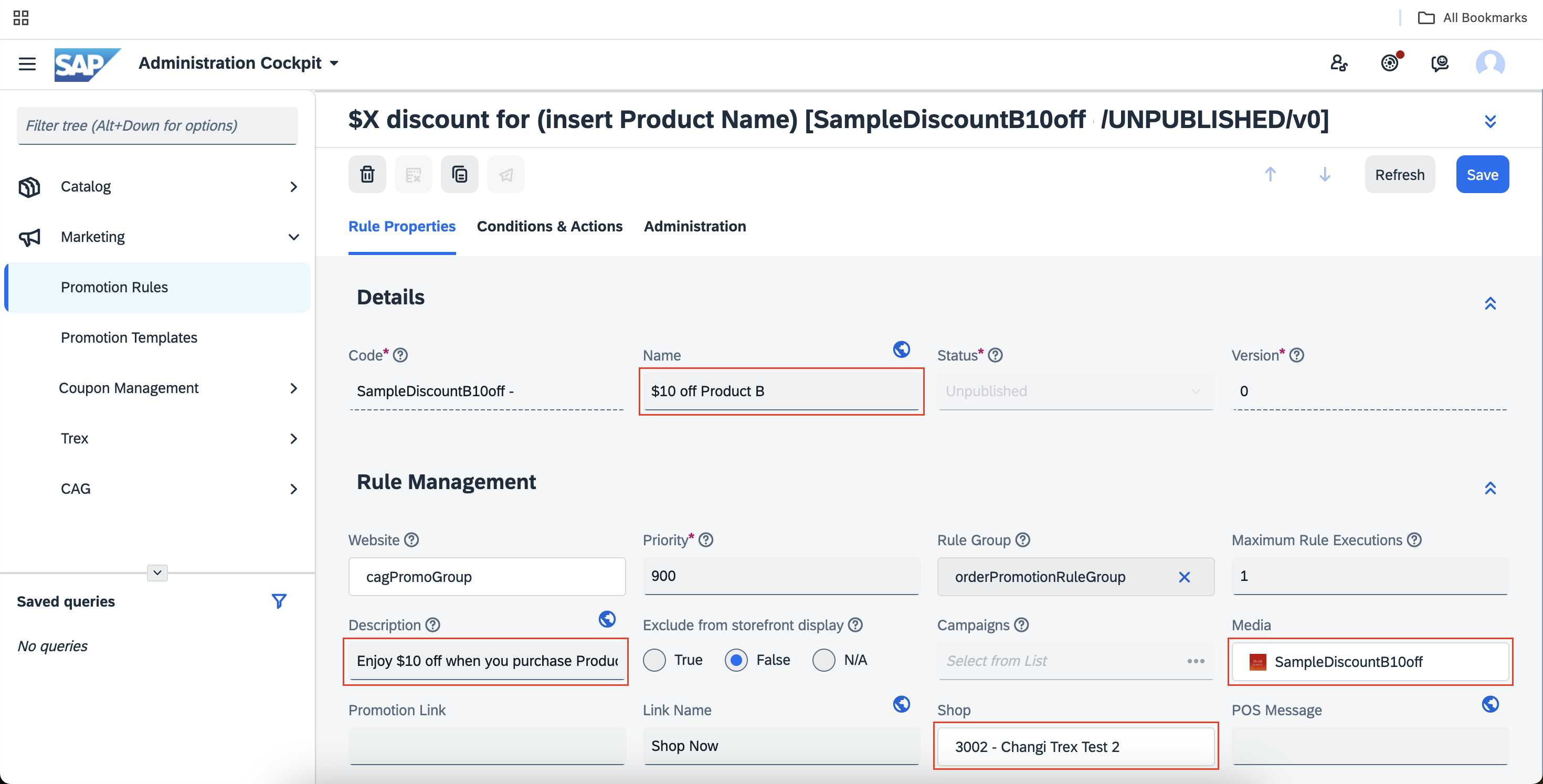
Task: Click the Media SampleDiscountB10off thumbnail
Action: [x=1257, y=662]
